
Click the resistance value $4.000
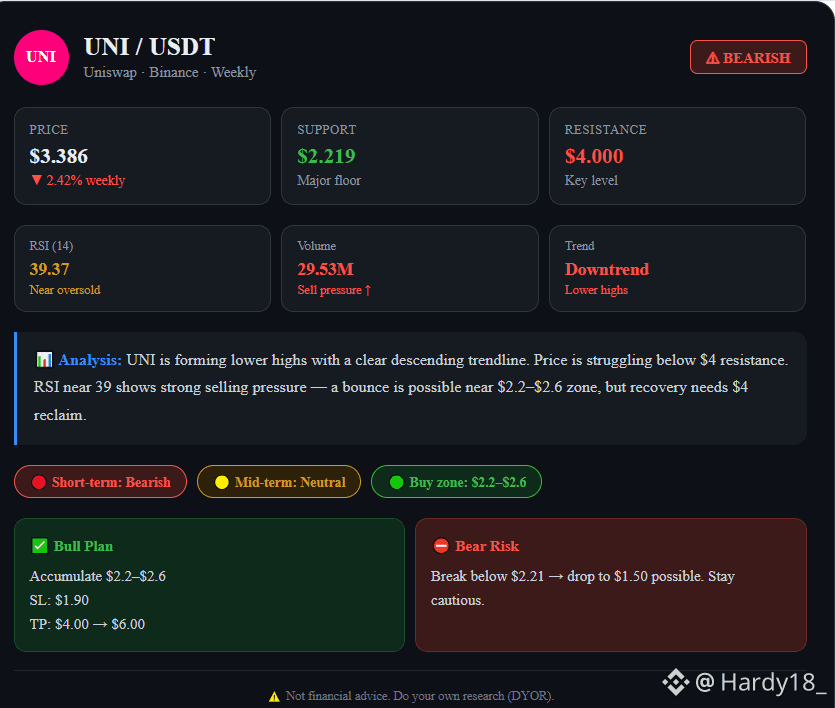tap(594, 156)
